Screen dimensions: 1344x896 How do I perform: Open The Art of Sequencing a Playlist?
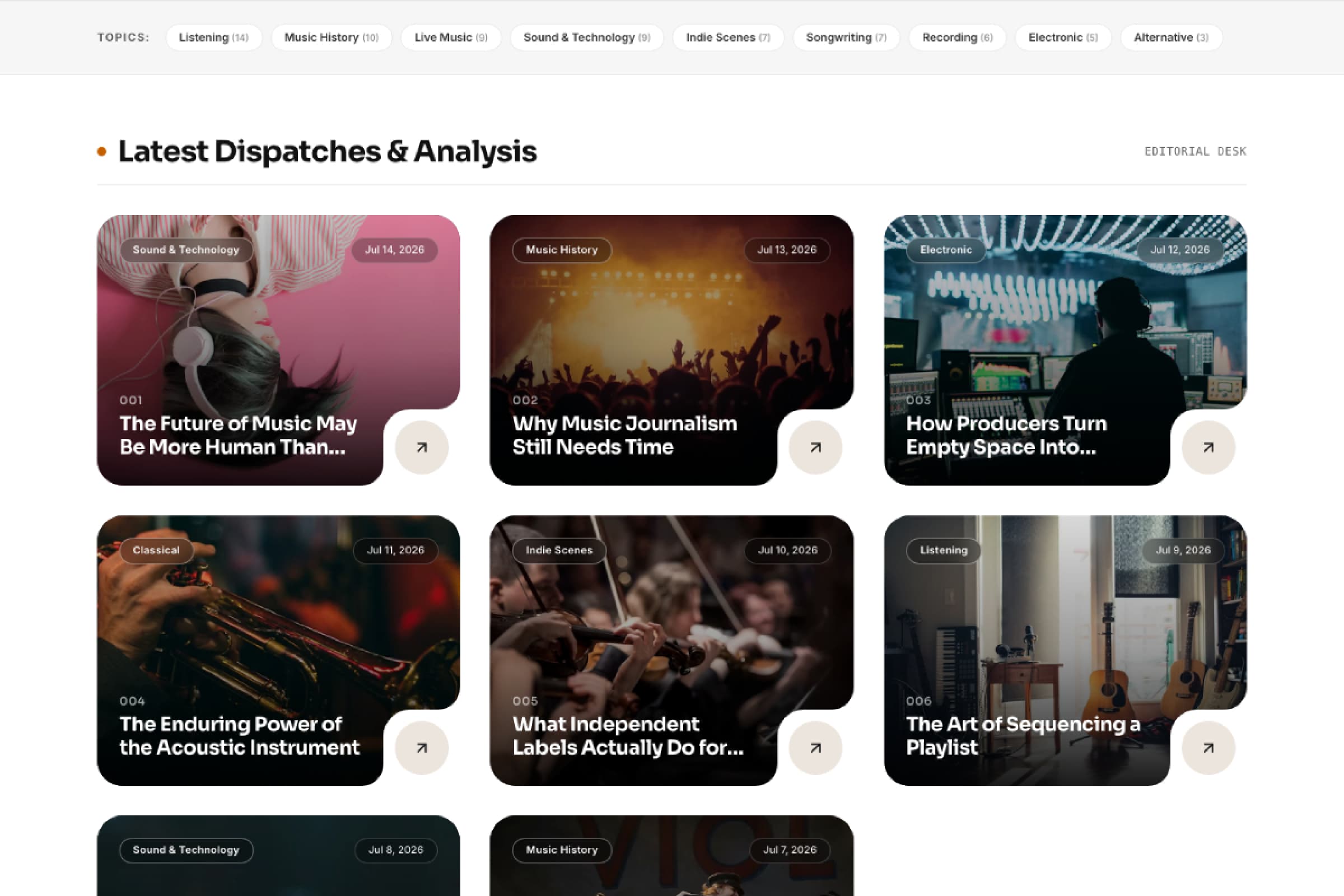(x=1023, y=736)
